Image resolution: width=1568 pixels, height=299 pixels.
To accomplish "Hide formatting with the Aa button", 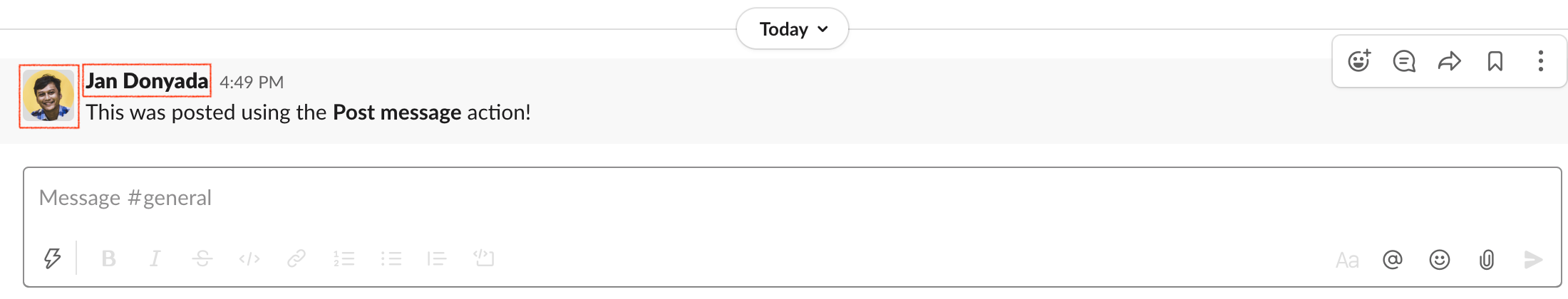I will click(x=1347, y=261).
